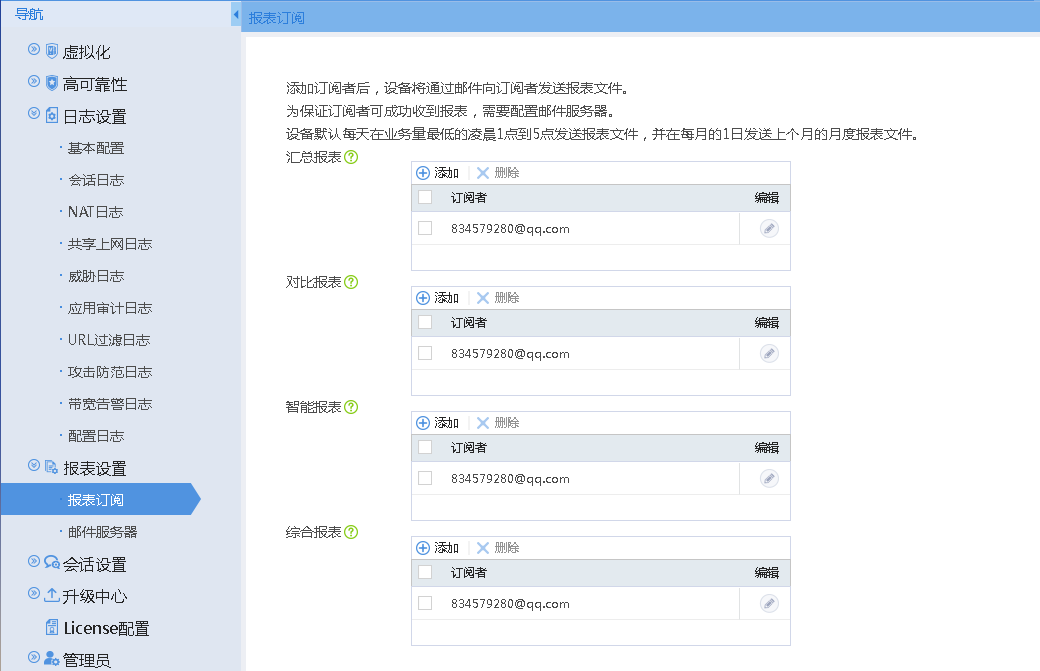Edit the subscriber in 汇总报表 table
Image resolution: width=1040 pixels, height=671 pixels.
(768, 229)
